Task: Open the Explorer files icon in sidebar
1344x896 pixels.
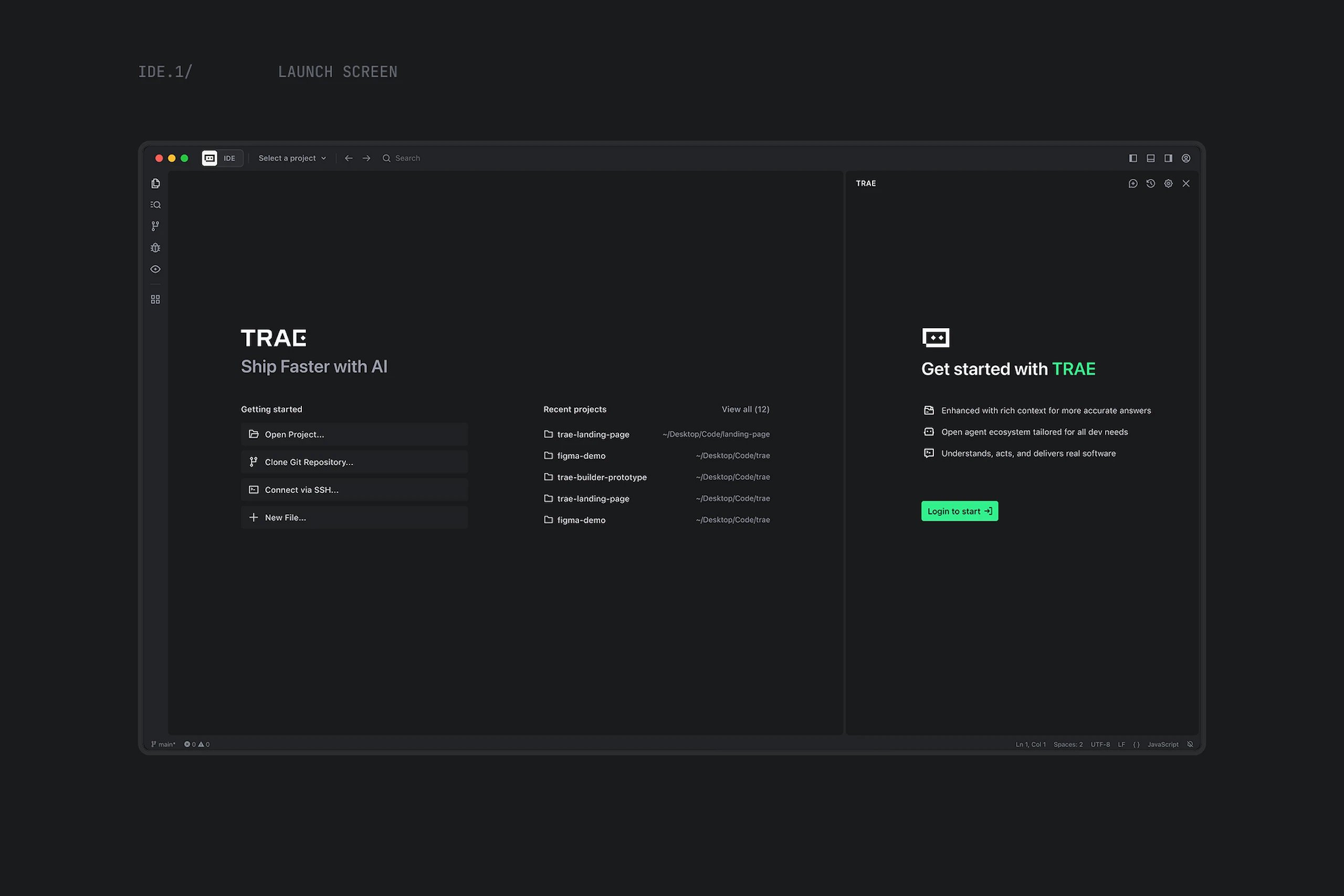Action: pyautogui.click(x=155, y=183)
